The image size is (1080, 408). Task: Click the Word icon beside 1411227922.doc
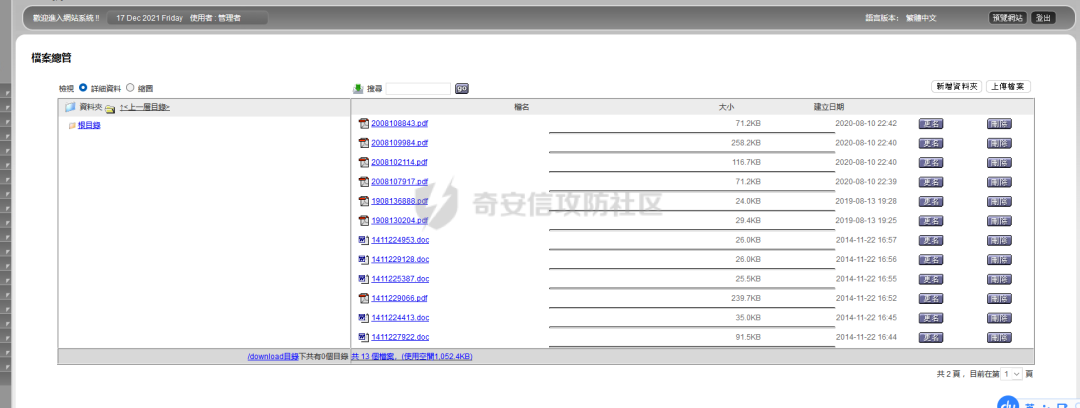364,337
